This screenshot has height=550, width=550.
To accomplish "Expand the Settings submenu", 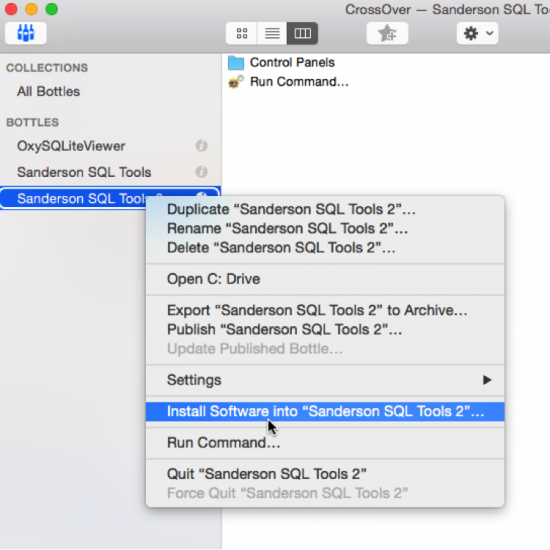I will coord(325,380).
